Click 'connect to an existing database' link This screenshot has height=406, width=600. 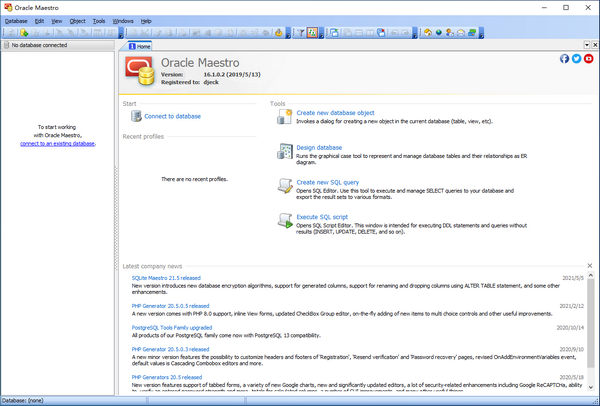(57, 144)
